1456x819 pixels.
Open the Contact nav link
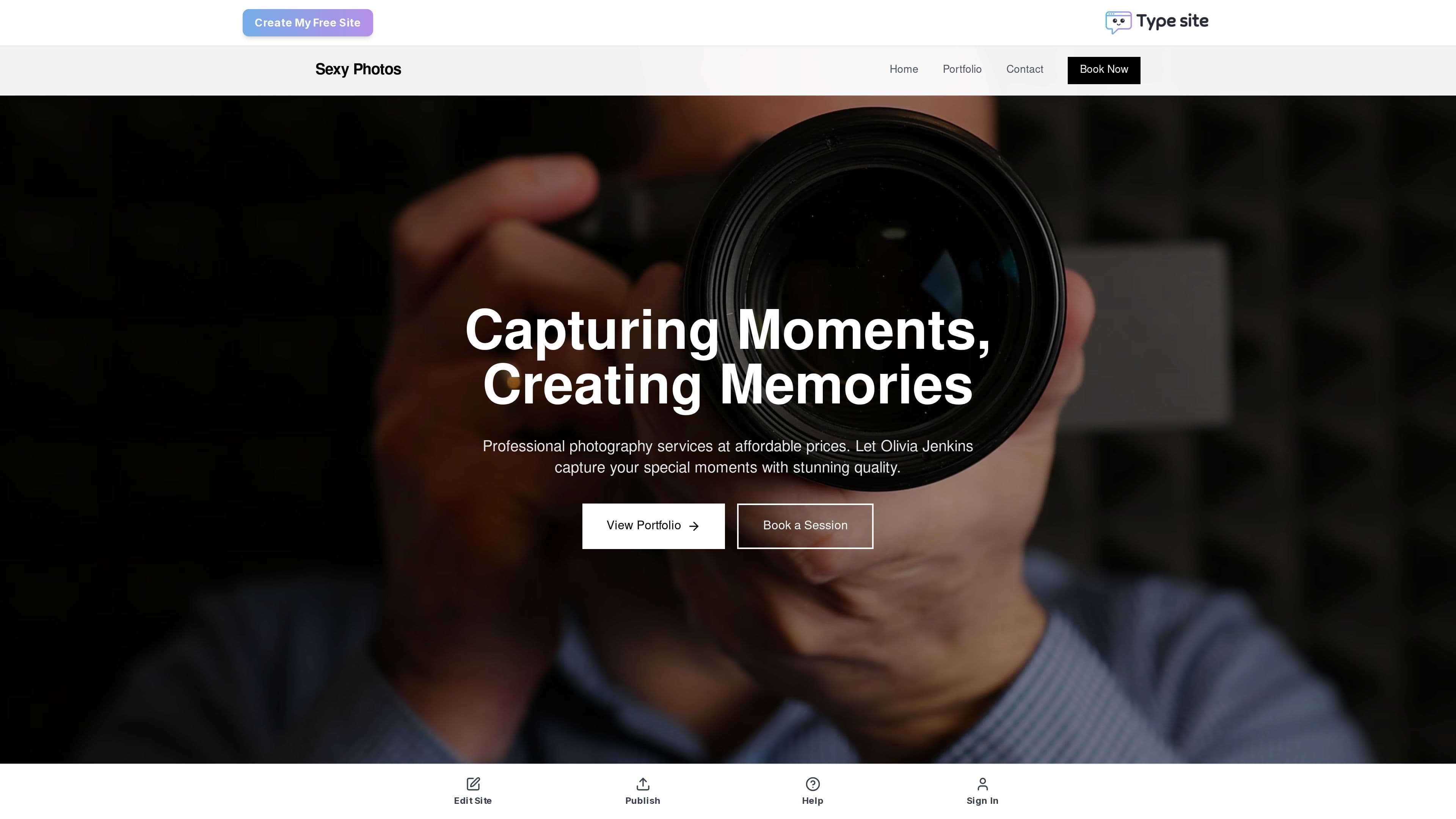click(x=1024, y=69)
